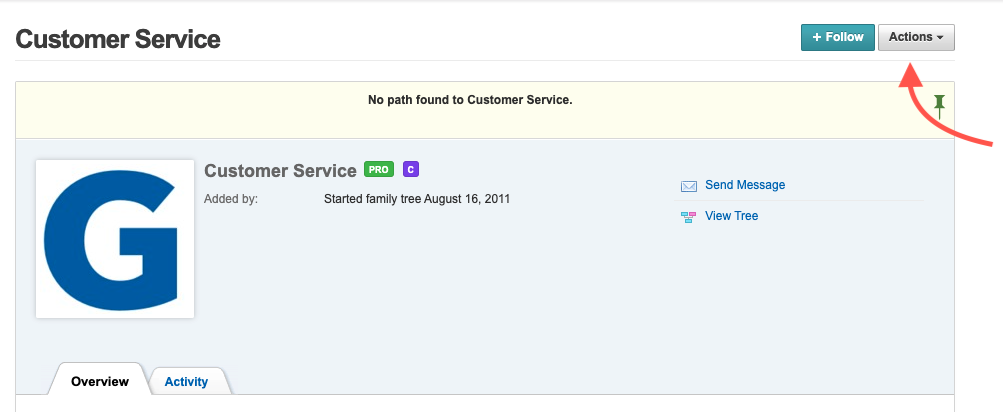Click the green PRO badge
The width and height of the screenshot is (1003, 412).
point(379,170)
